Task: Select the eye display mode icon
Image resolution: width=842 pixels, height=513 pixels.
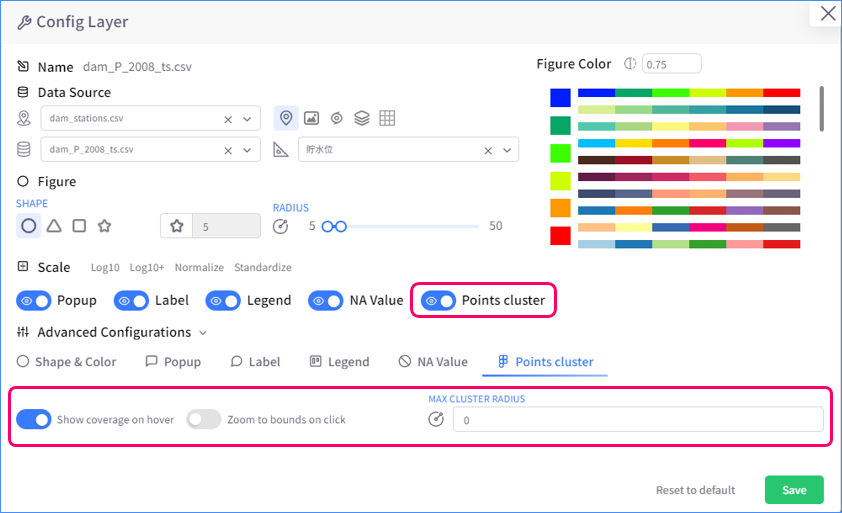Action: point(337,118)
